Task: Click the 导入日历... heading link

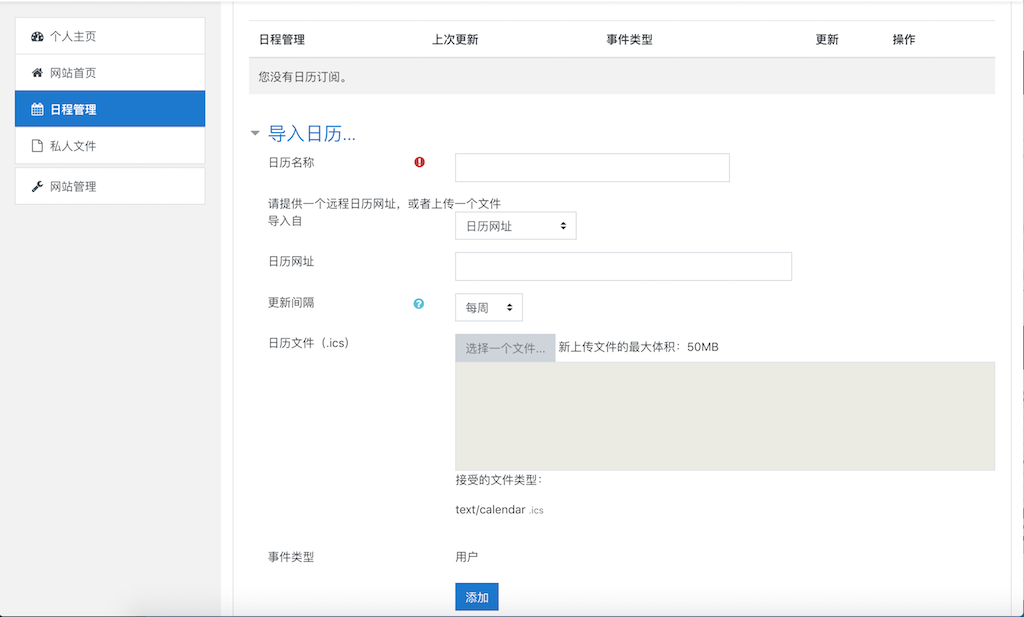Action: (x=312, y=134)
